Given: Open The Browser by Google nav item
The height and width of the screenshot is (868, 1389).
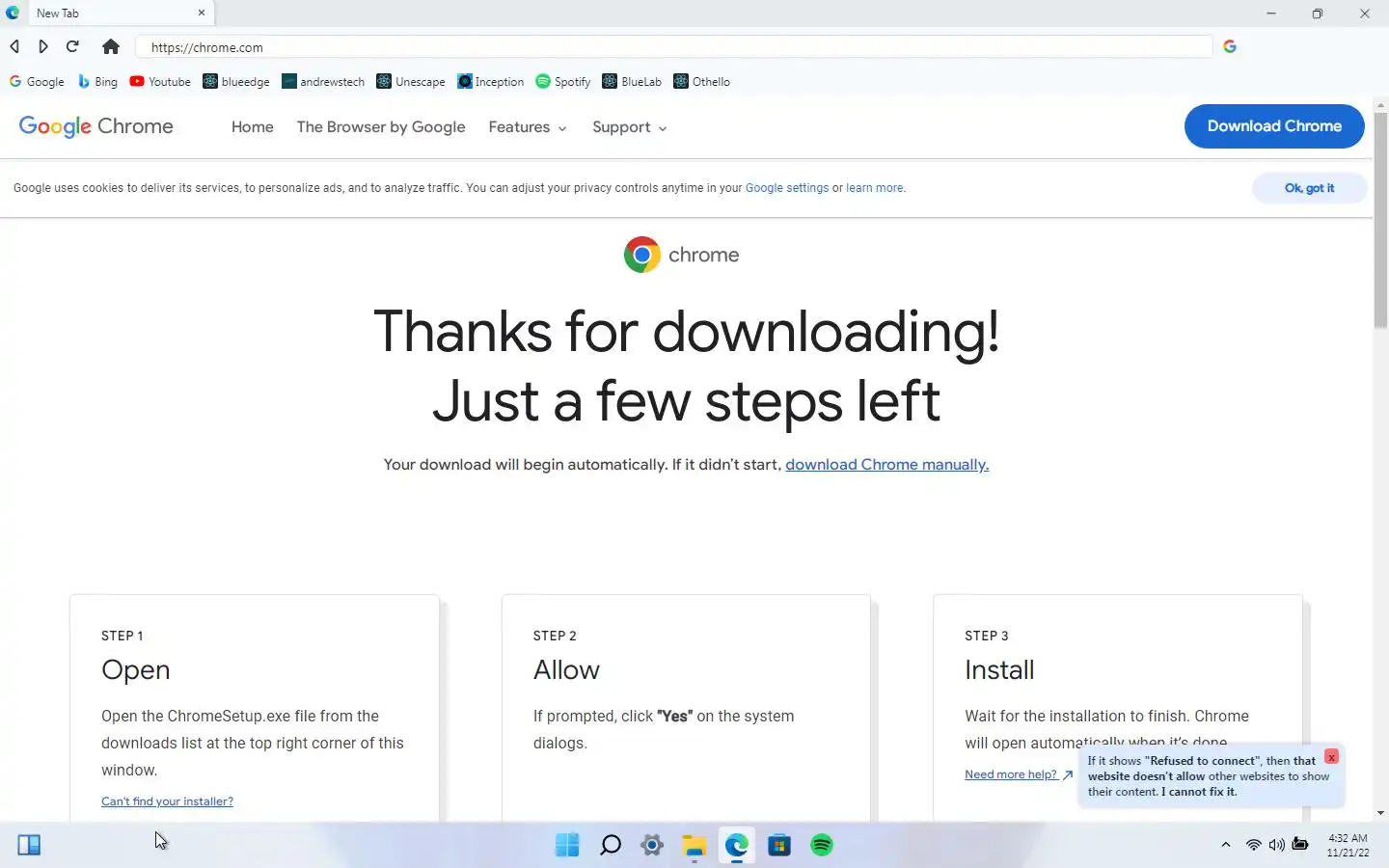Looking at the screenshot, I should tap(381, 127).
